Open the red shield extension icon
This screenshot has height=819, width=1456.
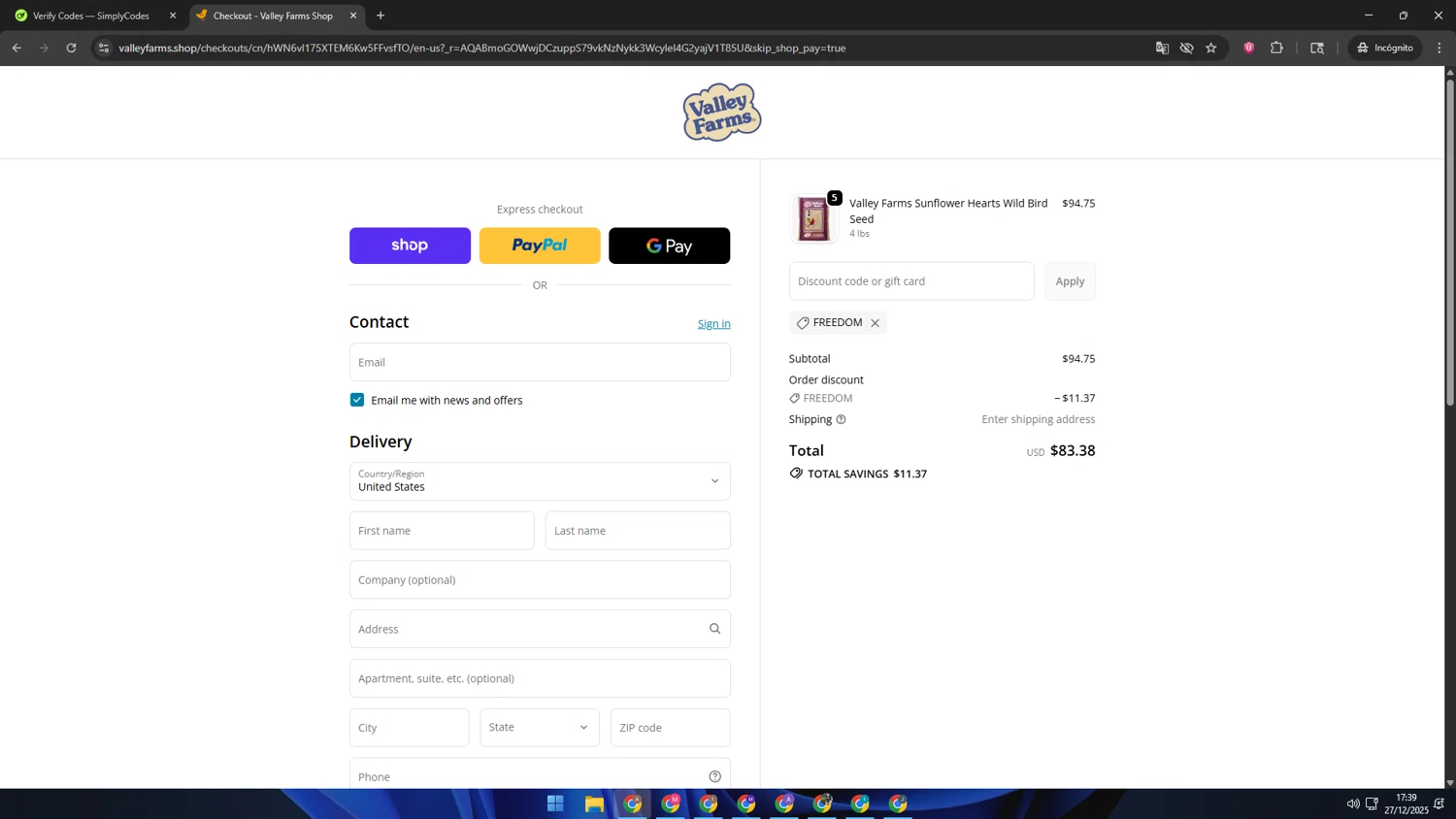[x=1249, y=48]
